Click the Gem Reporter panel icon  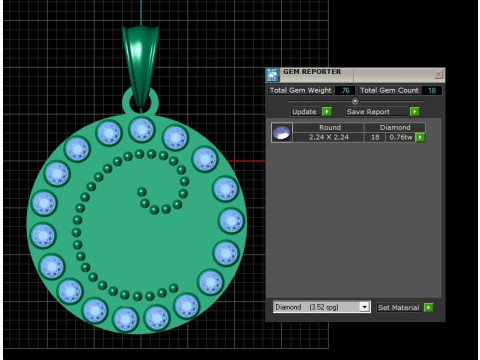coord(272,75)
